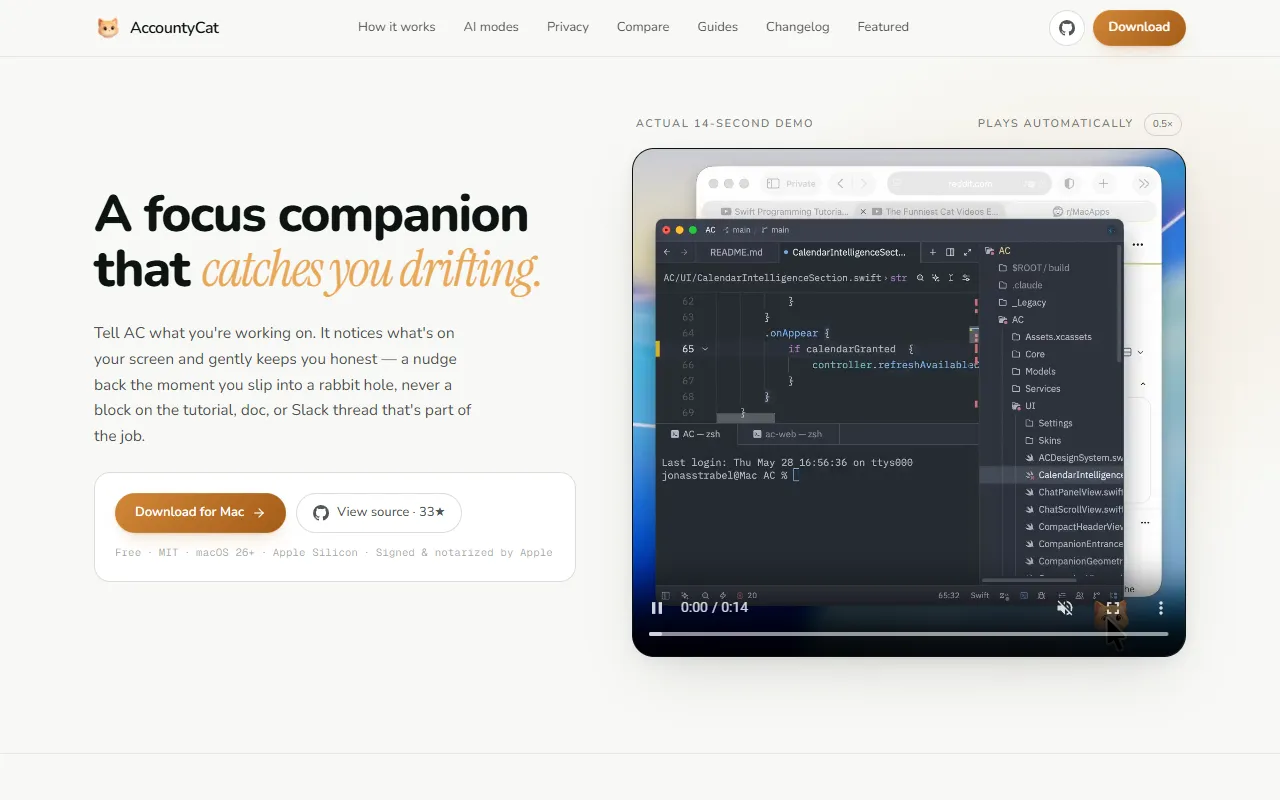
Task: Enter fullscreen on the demo video
Action: [1112, 608]
